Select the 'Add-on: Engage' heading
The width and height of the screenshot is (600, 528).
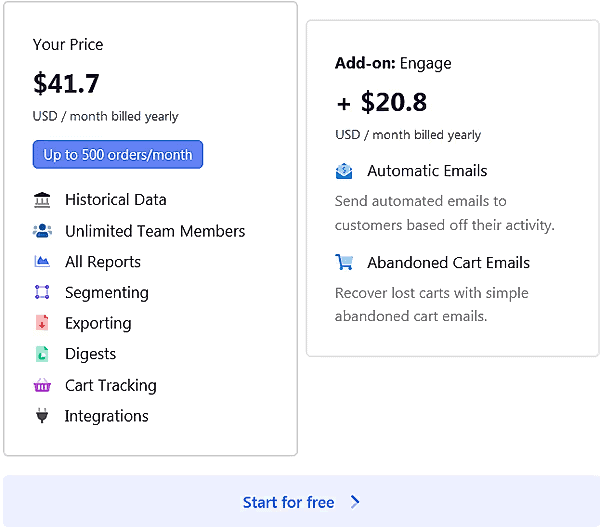tap(393, 63)
